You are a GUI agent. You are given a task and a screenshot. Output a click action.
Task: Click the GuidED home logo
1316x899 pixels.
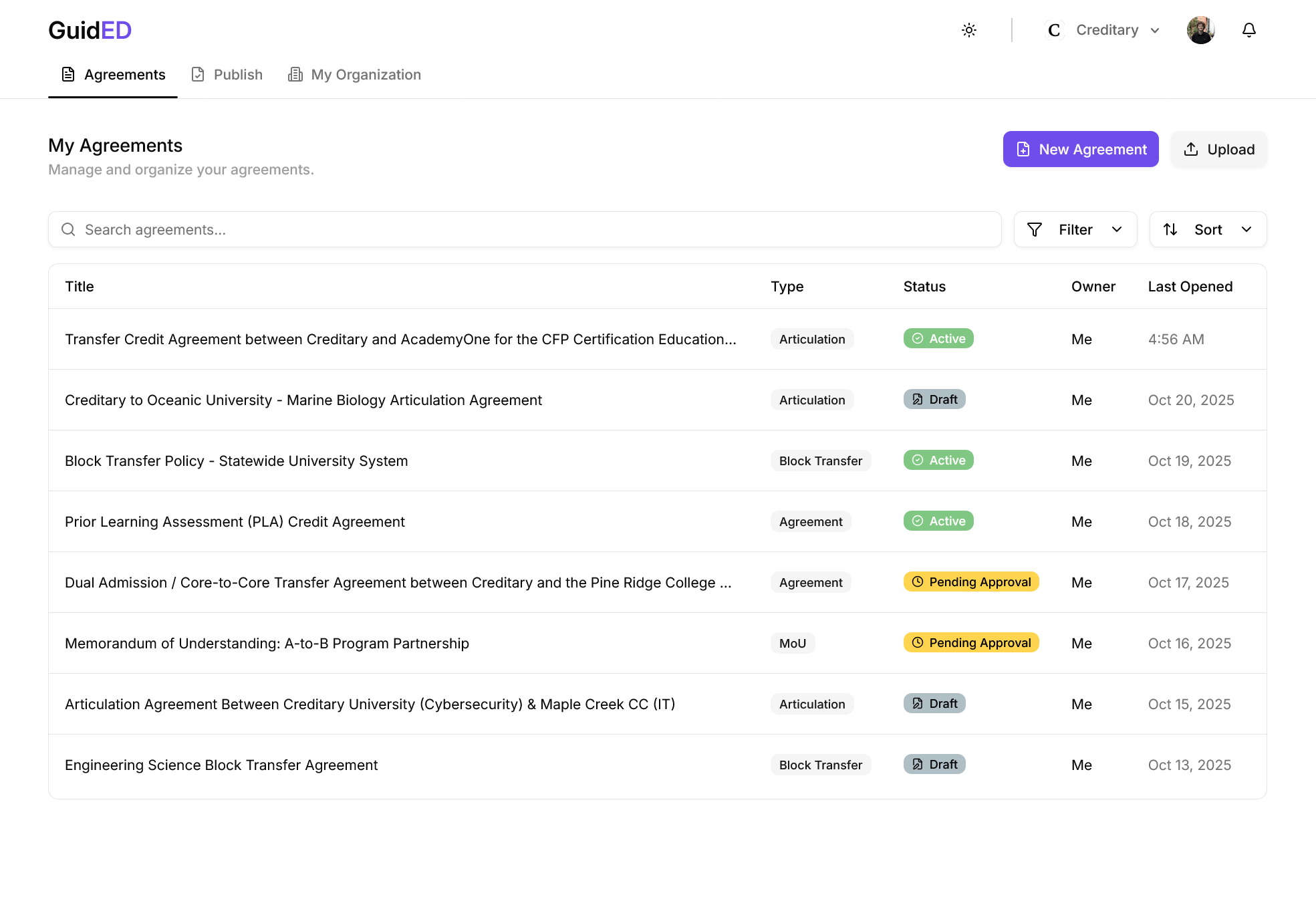coord(89,29)
